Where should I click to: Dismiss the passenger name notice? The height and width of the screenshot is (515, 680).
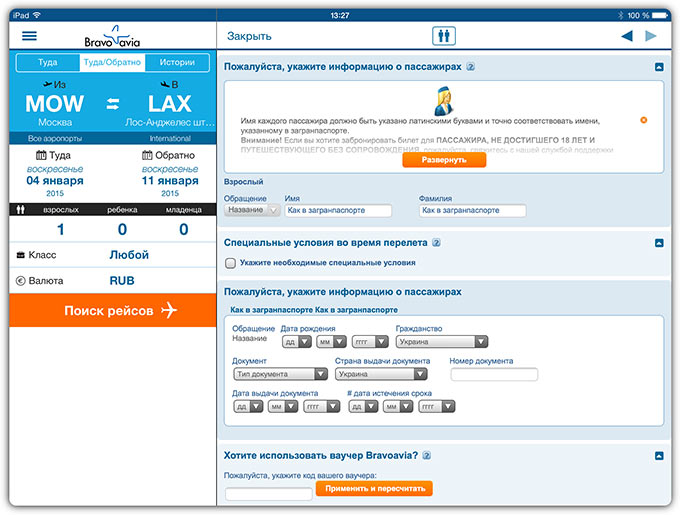pos(644,120)
